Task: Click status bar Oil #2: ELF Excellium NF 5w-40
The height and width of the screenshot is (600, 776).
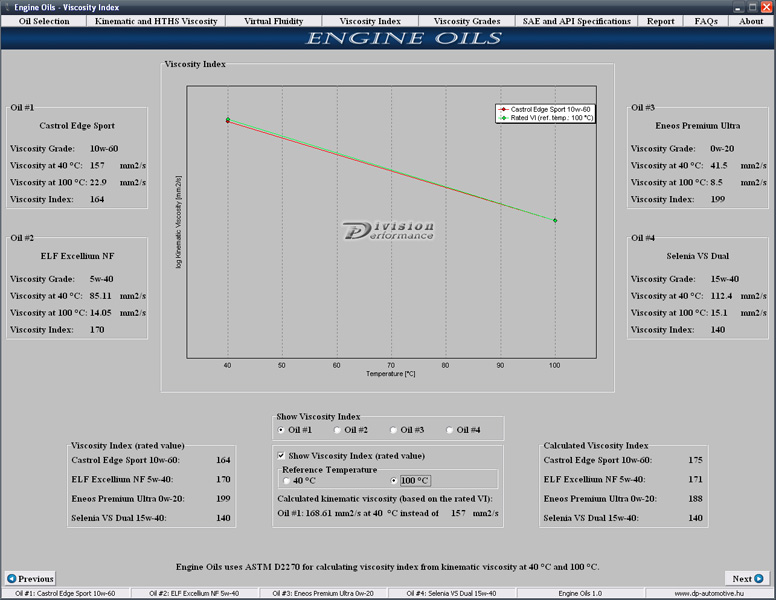Action: pyautogui.click(x=194, y=593)
